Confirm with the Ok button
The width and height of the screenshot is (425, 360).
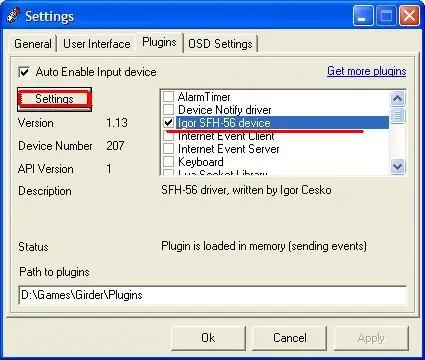(208, 338)
